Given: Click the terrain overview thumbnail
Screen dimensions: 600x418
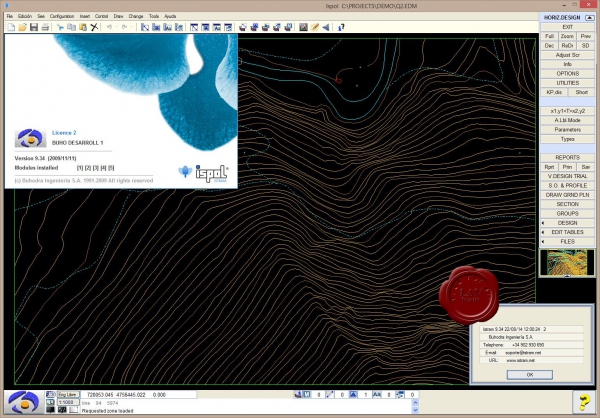Looking at the screenshot, I should pos(567,263).
